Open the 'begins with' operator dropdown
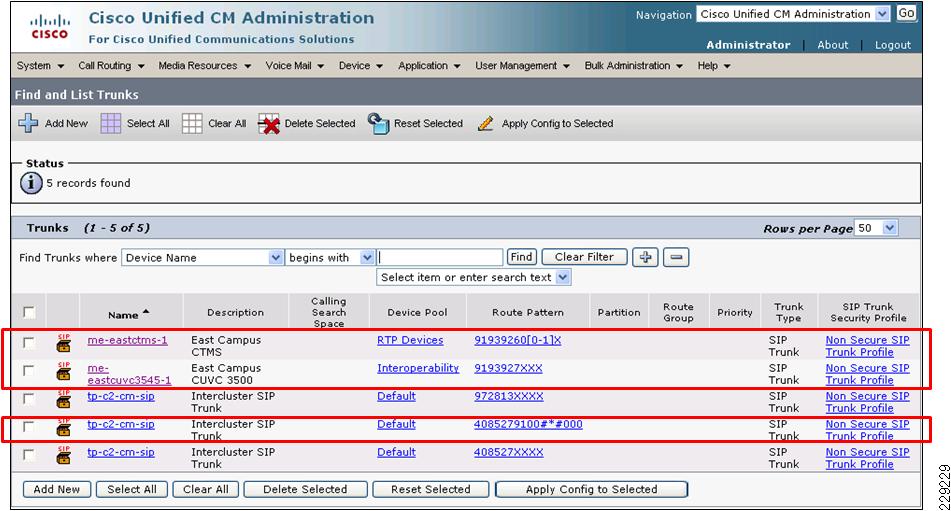This screenshot has width=951, height=511. (x=329, y=258)
